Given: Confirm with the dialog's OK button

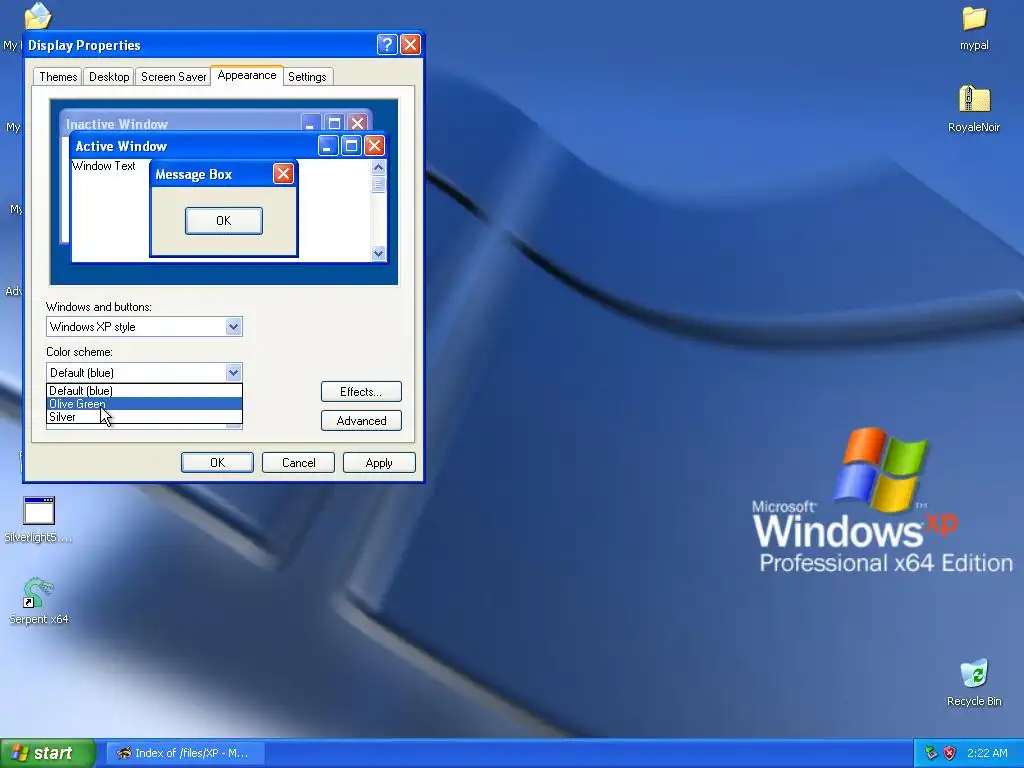Looking at the screenshot, I should [x=217, y=462].
